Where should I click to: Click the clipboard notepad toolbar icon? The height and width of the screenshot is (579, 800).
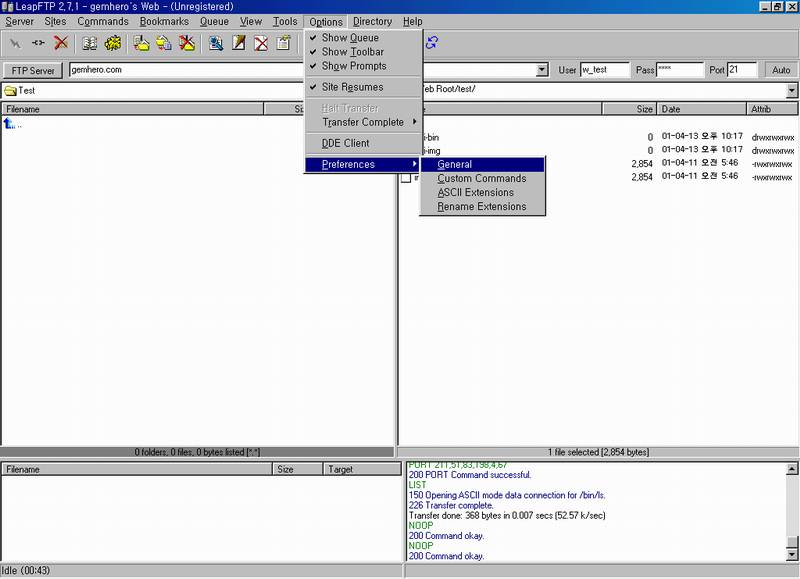coord(284,43)
